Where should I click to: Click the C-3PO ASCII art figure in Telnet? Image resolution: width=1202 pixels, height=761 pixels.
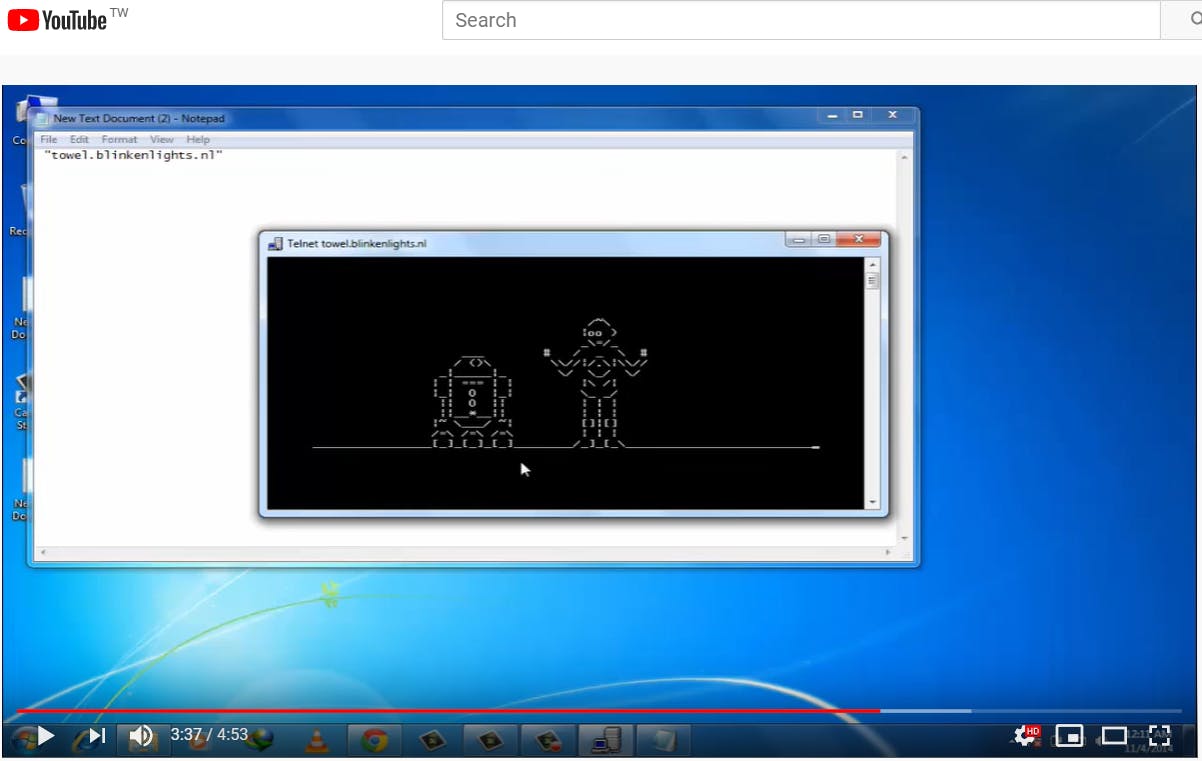coord(597,384)
